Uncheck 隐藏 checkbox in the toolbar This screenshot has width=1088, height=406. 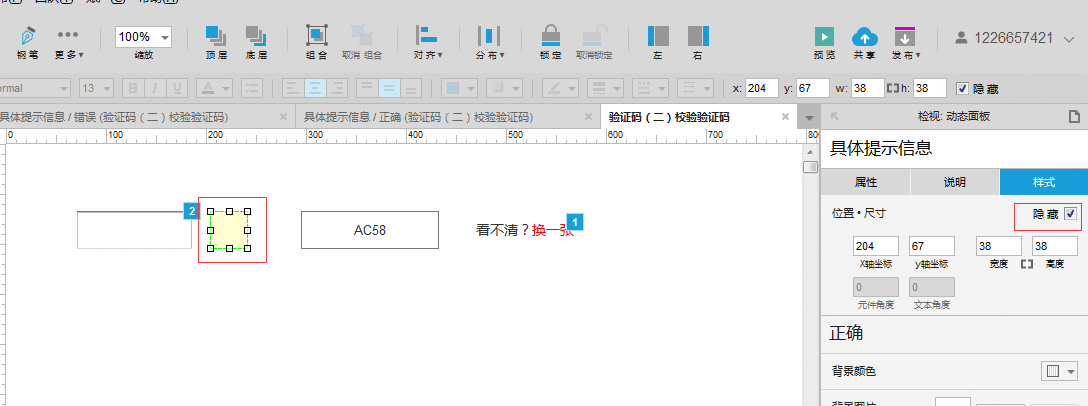coord(962,88)
